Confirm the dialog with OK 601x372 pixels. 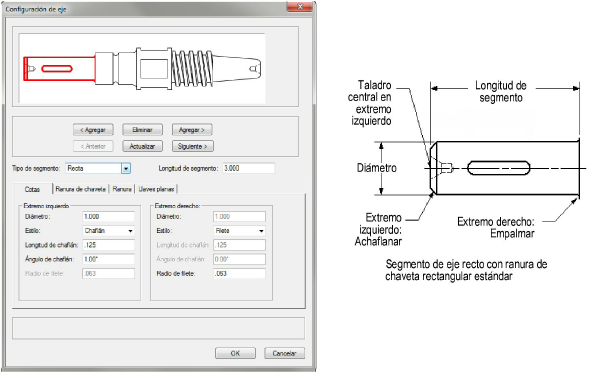point(235,353)
